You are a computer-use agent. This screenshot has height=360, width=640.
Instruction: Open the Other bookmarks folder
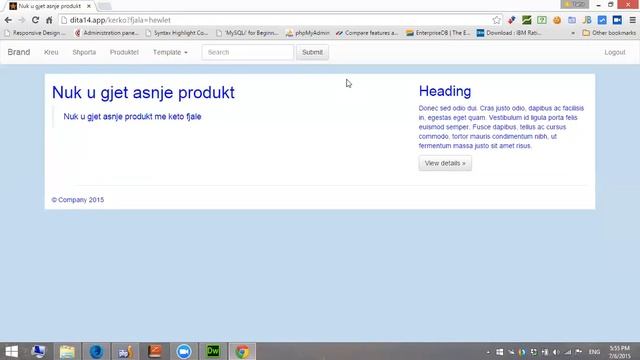pos(609,33)
